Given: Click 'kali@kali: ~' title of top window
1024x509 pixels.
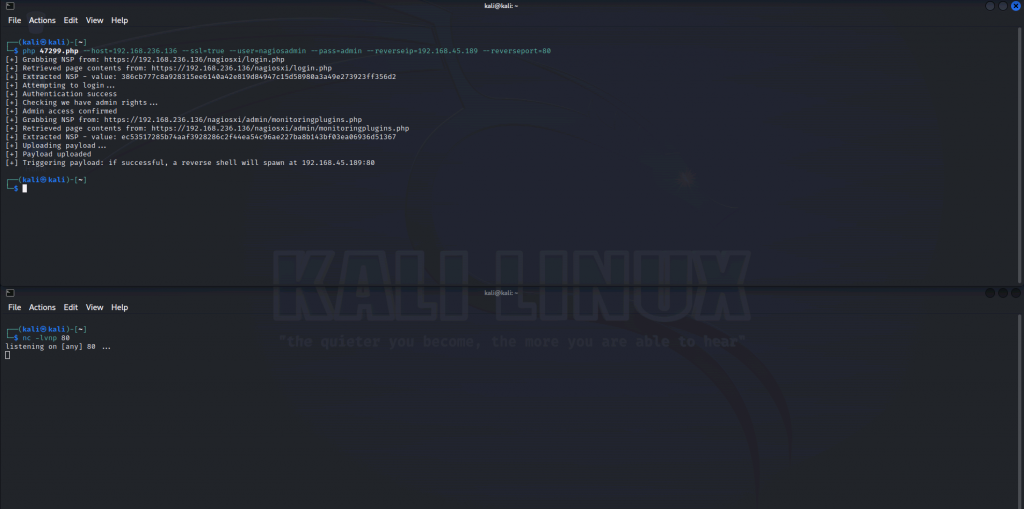Looking at the screenshot, I should [x=499, y=6].
